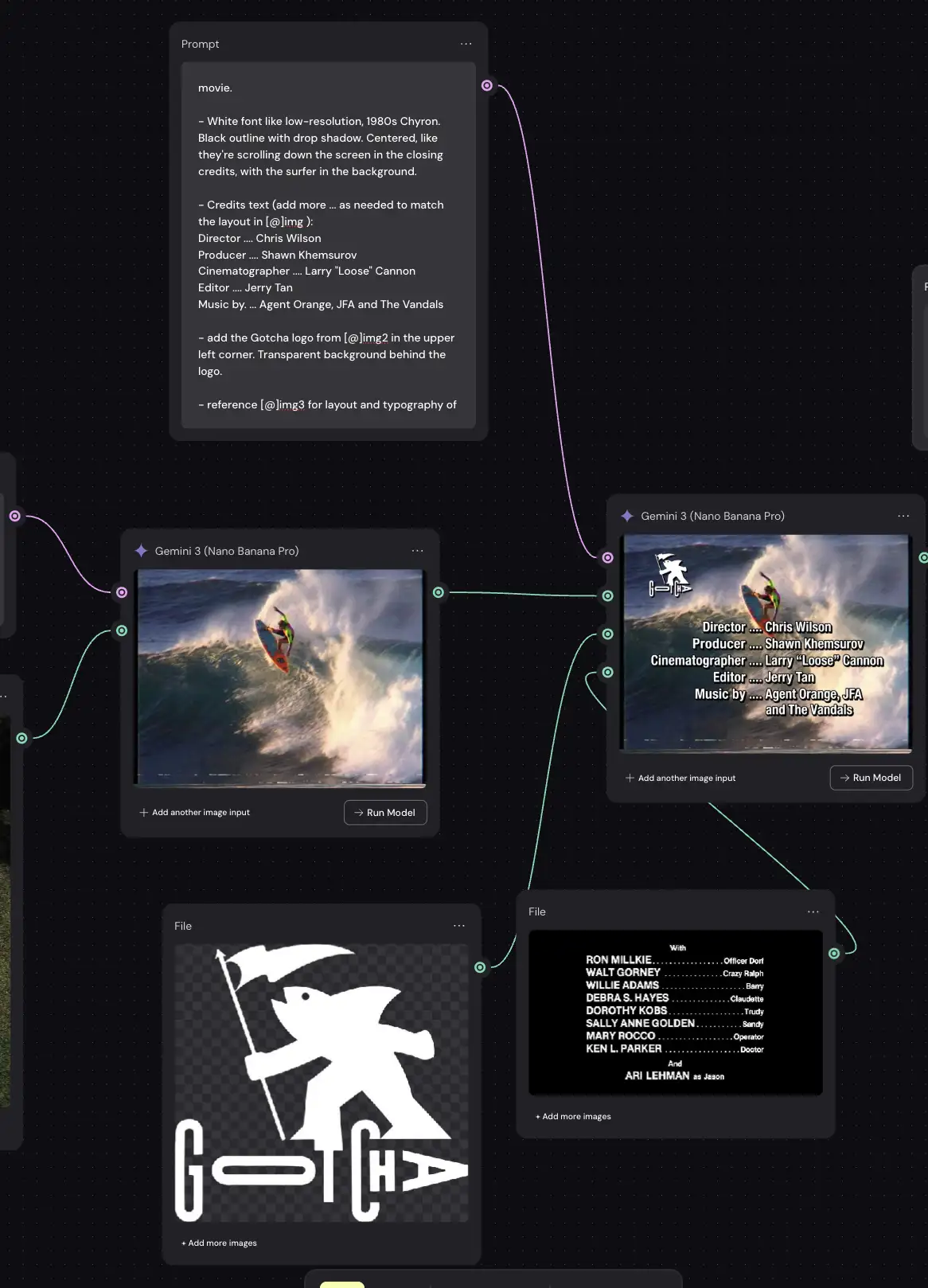Add another image input to plain surfer node
This screenshot has width=928, height=1288.
coord(195,813)
